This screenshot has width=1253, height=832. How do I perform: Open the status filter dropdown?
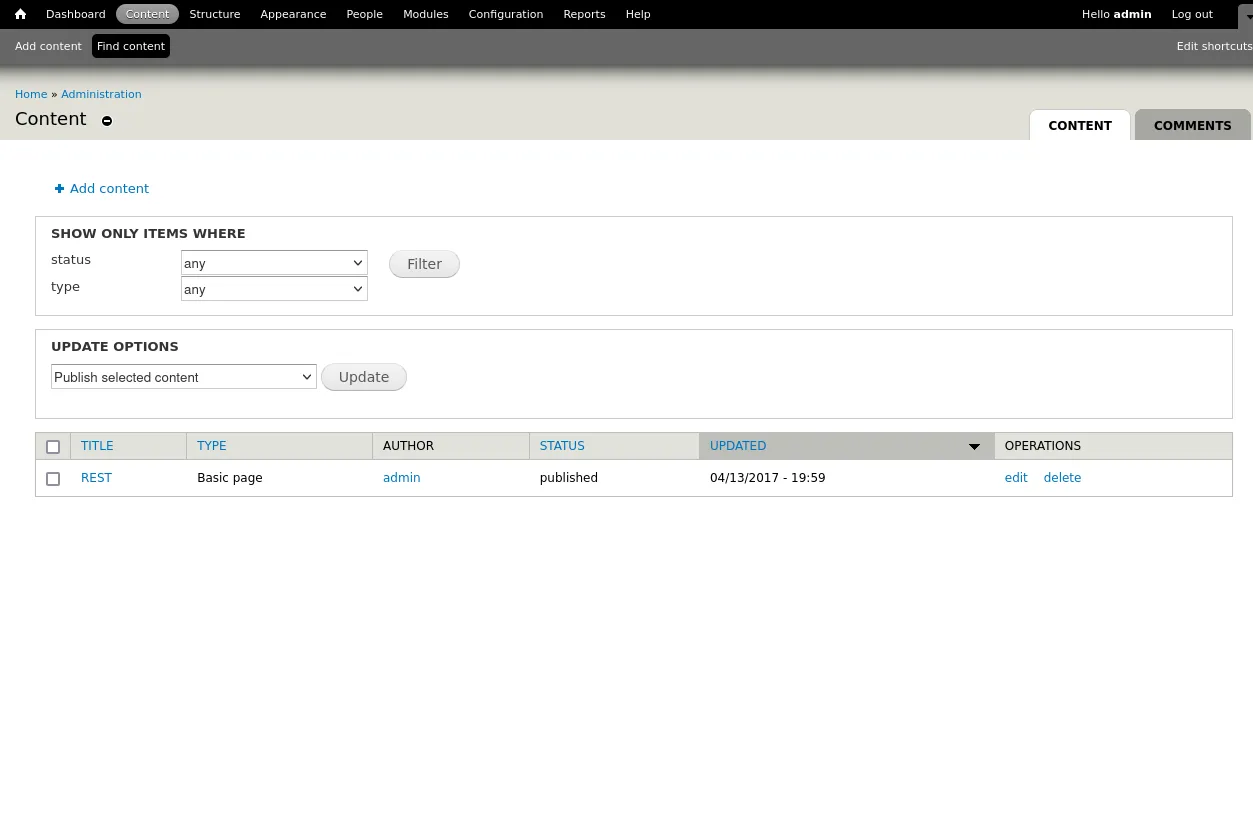(x=274, y=263)
